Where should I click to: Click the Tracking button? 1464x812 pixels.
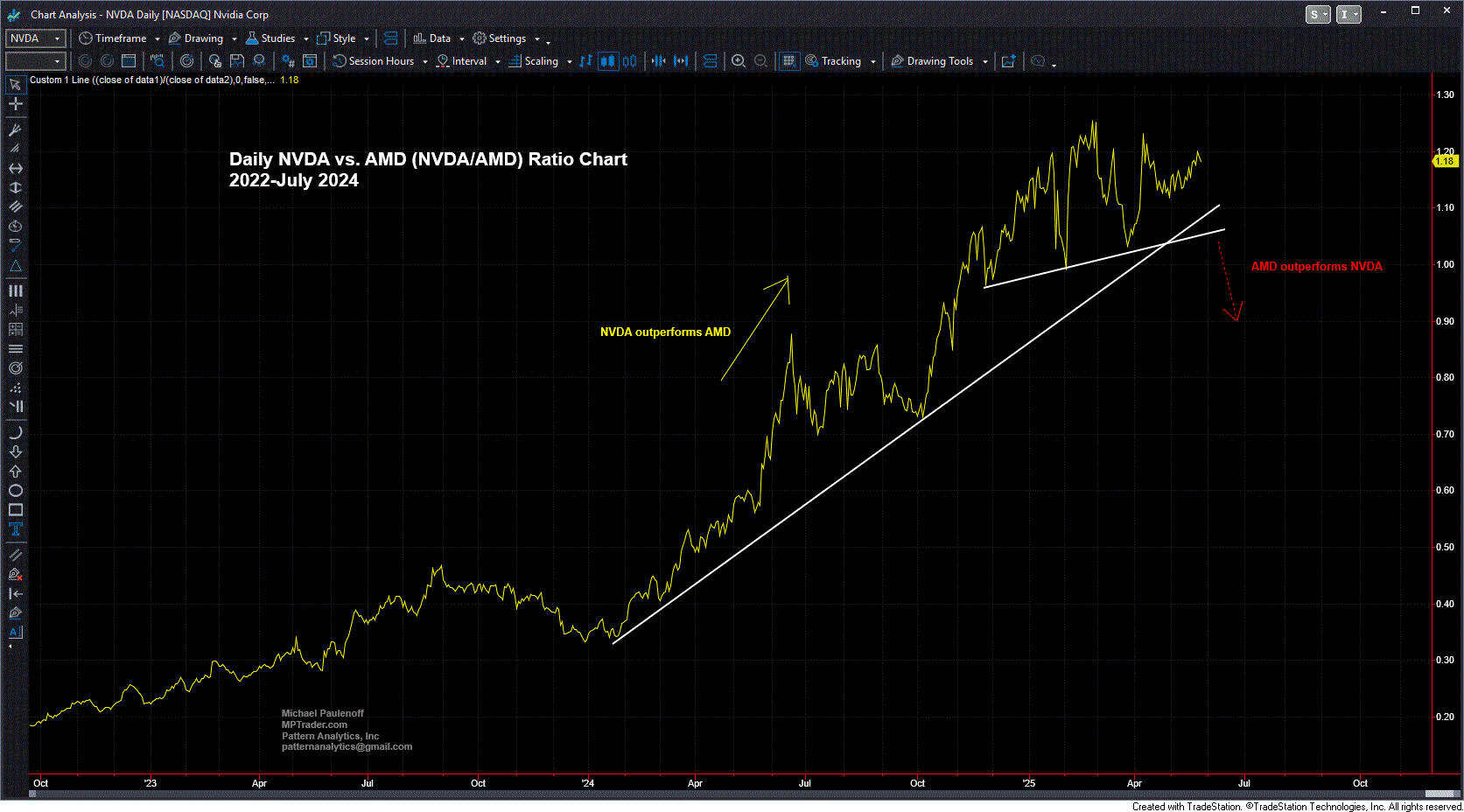pos(833,61)
